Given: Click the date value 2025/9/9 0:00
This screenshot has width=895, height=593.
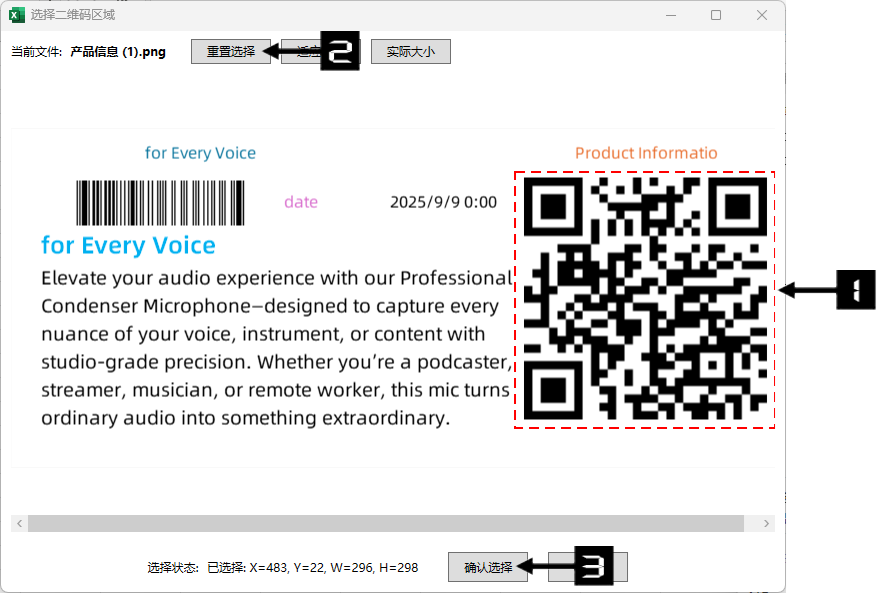Looking at the screenshot, I should coord(444,202).
